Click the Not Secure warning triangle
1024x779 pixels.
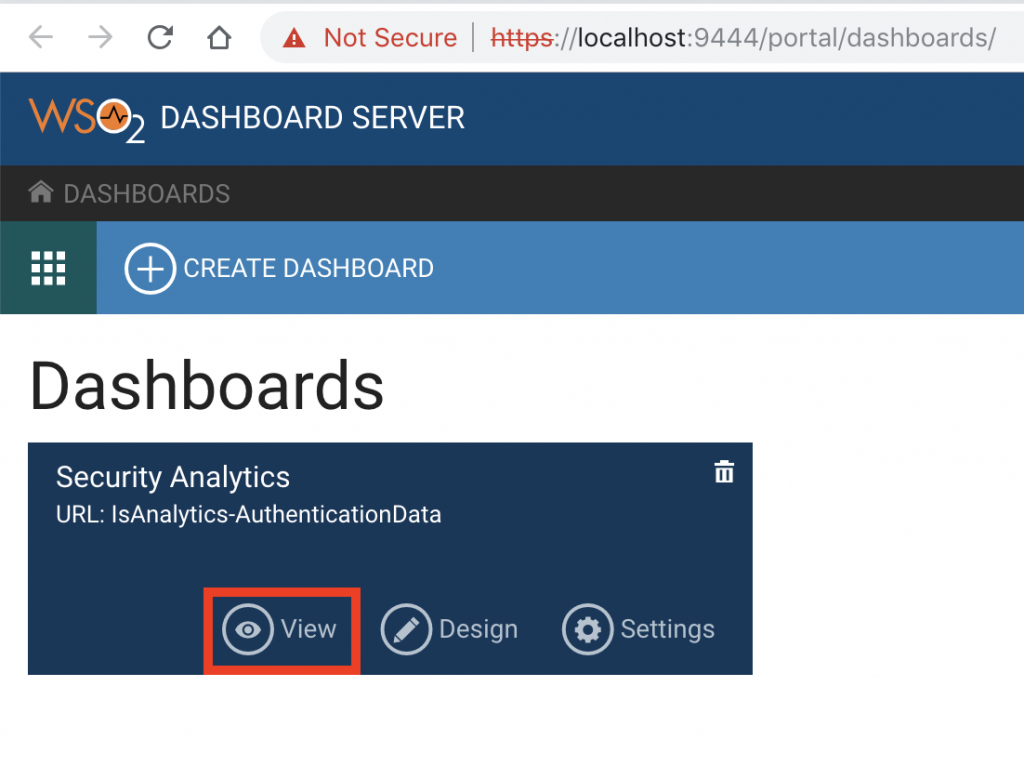coord(294,39)
